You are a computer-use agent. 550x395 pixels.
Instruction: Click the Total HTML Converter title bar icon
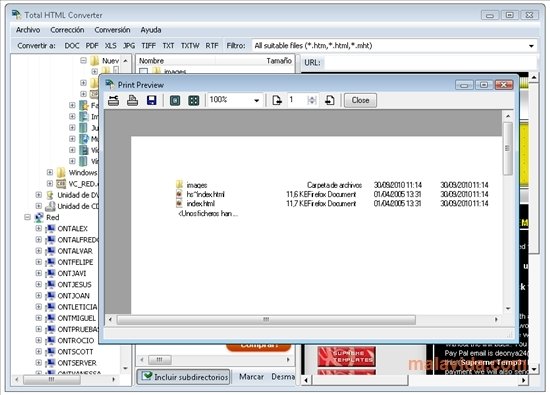16,14
